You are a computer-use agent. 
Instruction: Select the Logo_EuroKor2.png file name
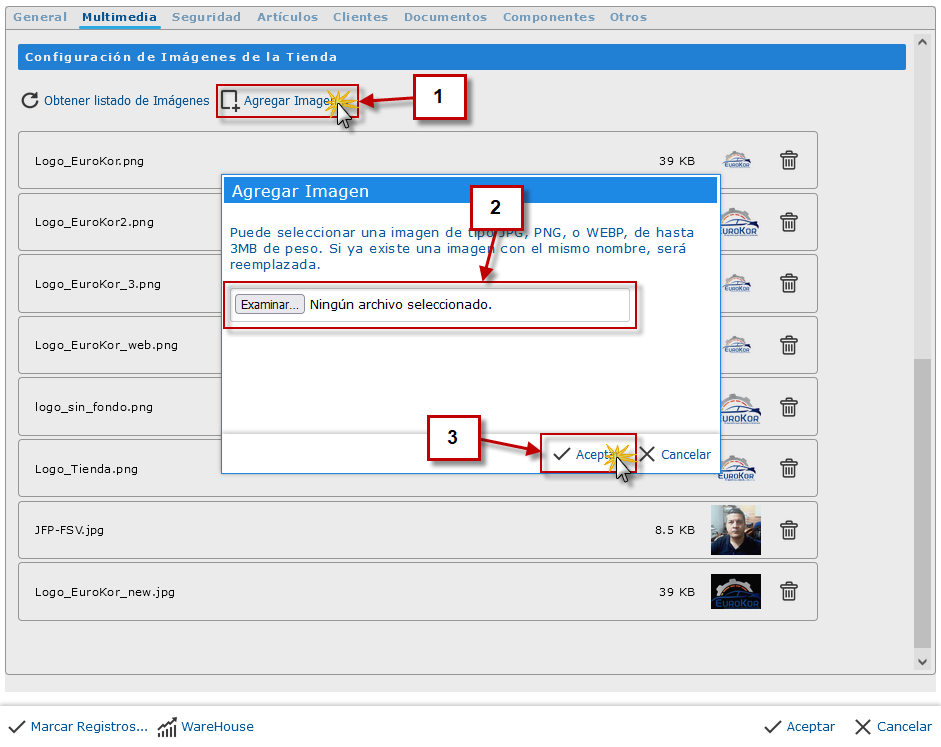click(x=94, y=222)
